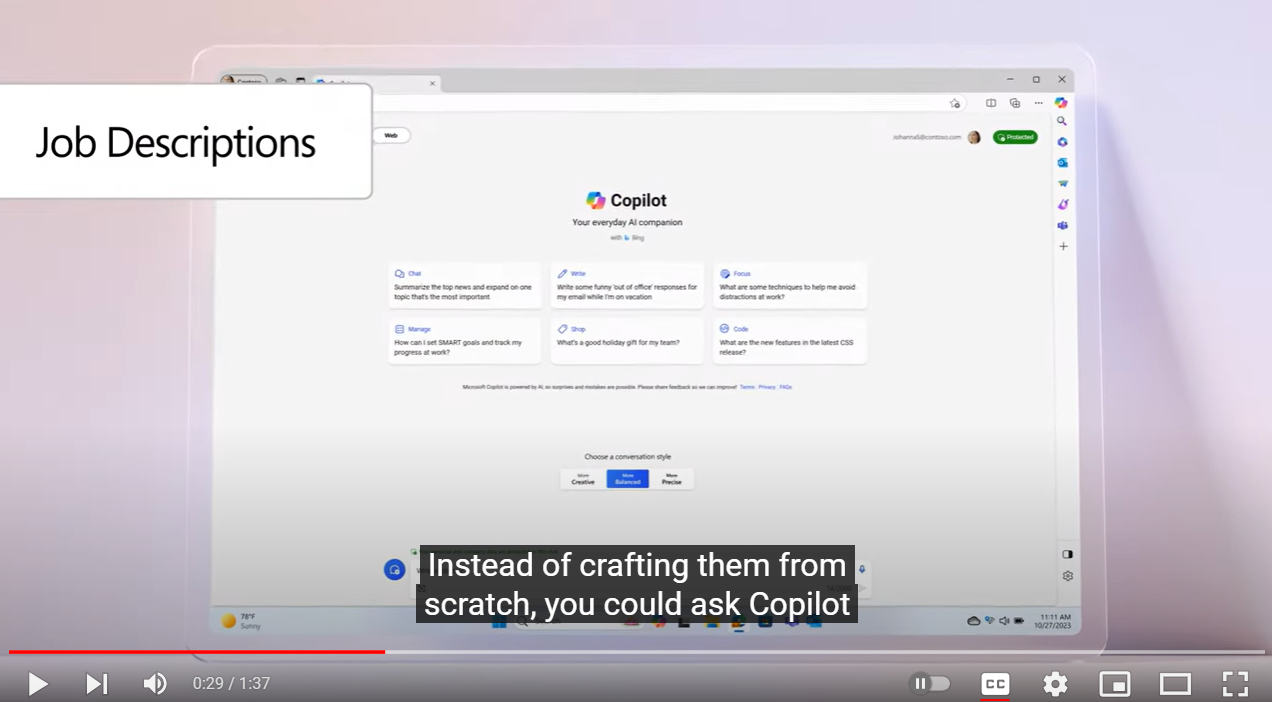This screenshot has width=1272, height=702.
Task: Select the Web tab in Copilot
Action: tap(391, 135)
